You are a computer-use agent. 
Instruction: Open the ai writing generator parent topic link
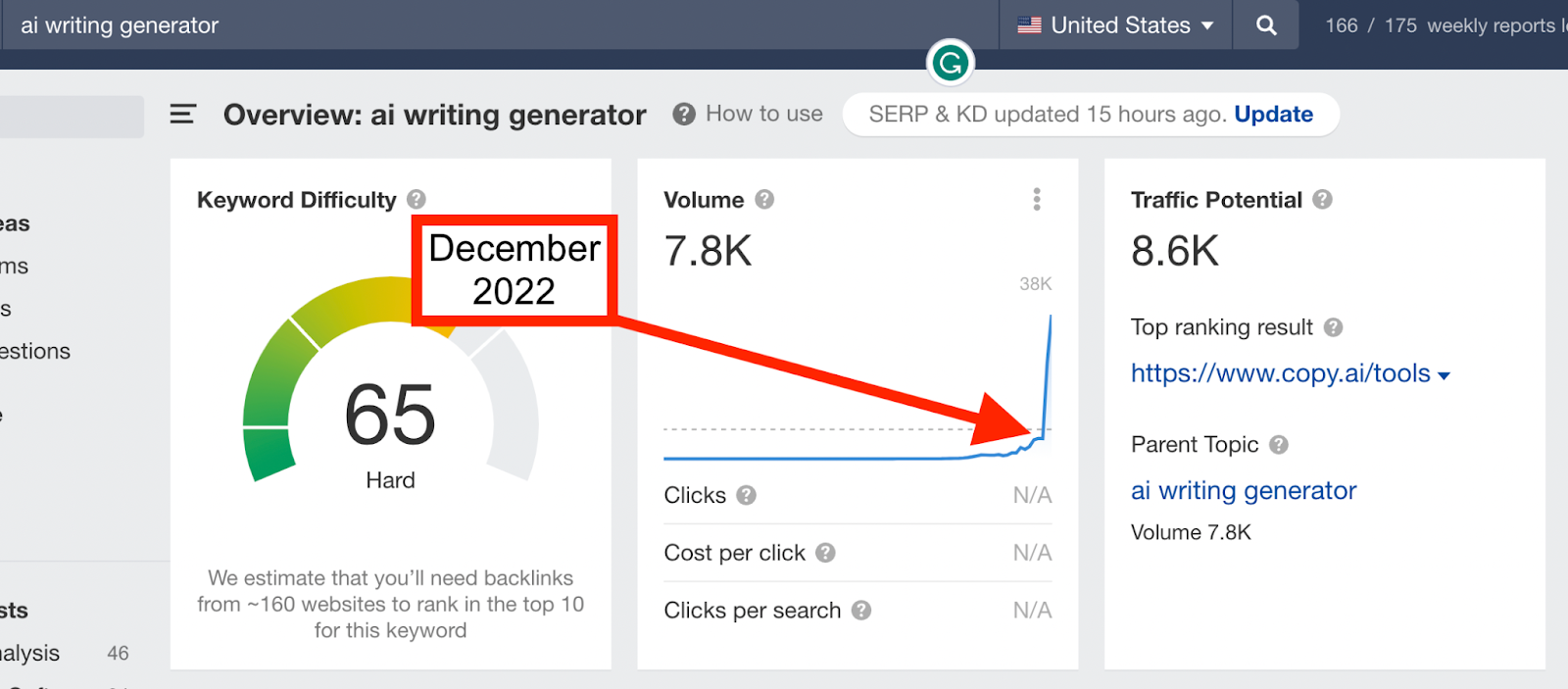pyautogui.click(x=1243, y=490)
